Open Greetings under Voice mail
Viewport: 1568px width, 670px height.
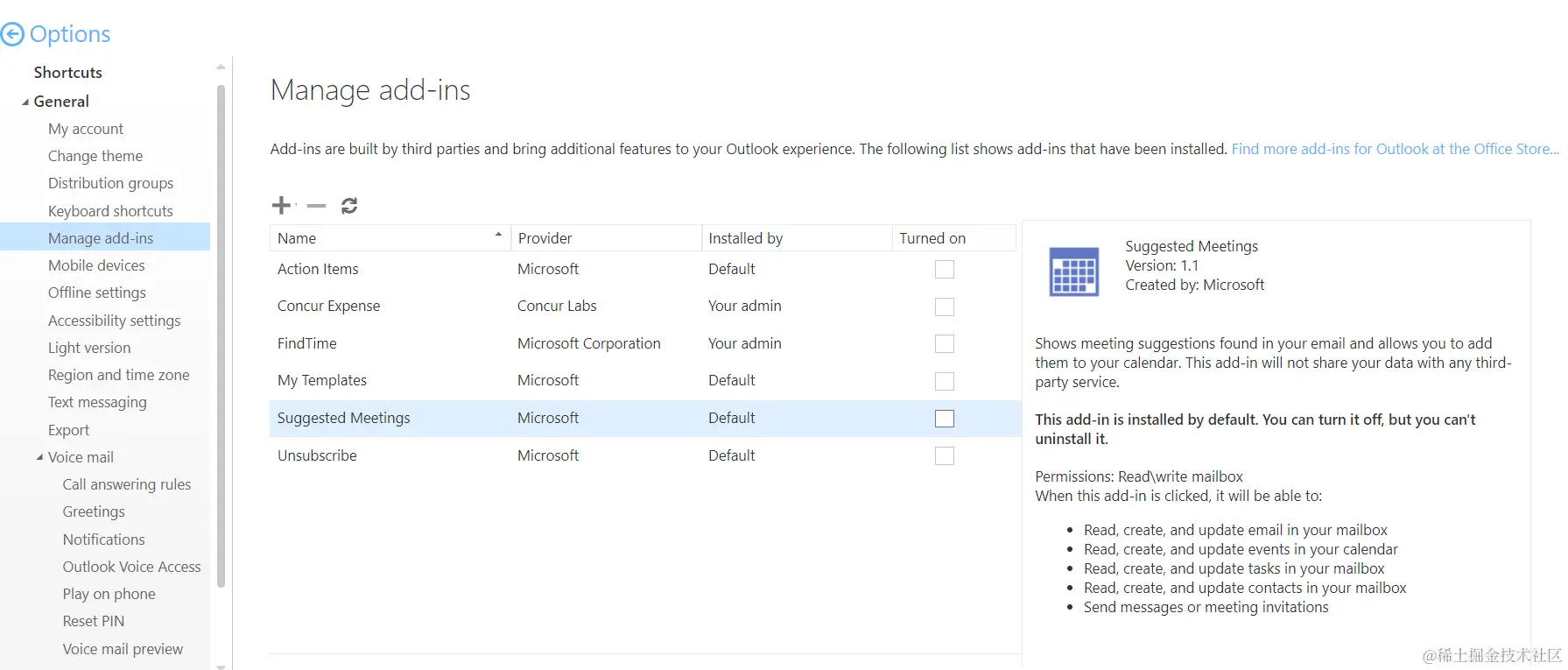94,511
